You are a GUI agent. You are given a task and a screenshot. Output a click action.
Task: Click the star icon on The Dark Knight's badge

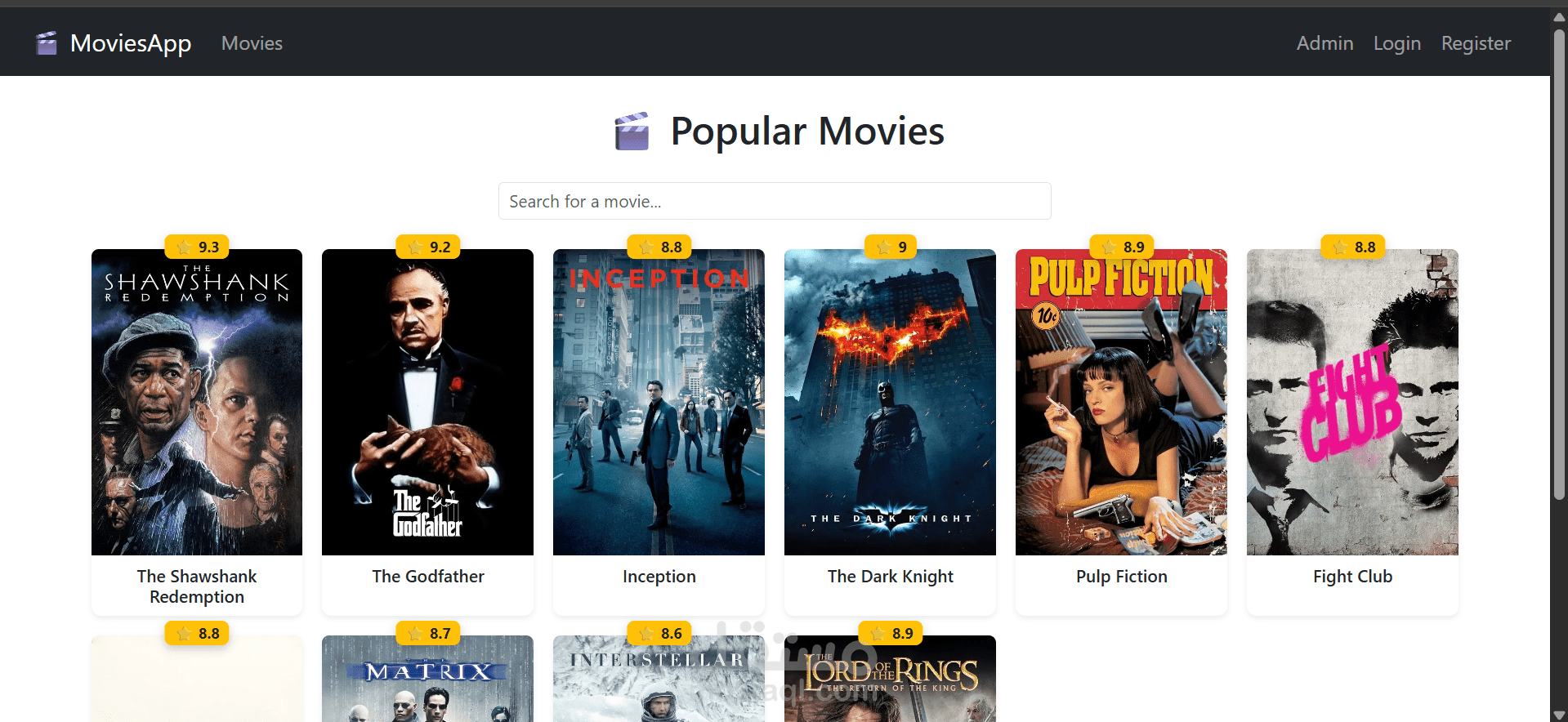(x=884, y=247)
